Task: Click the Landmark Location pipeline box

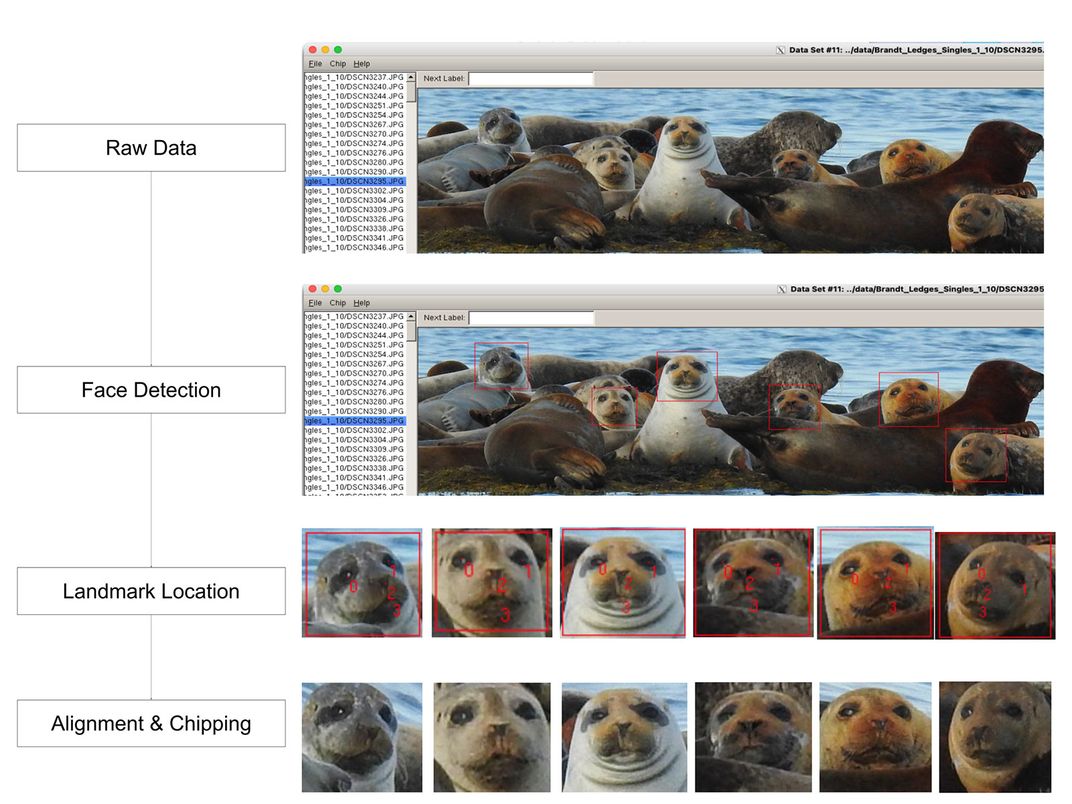Action: pos(151,591)
